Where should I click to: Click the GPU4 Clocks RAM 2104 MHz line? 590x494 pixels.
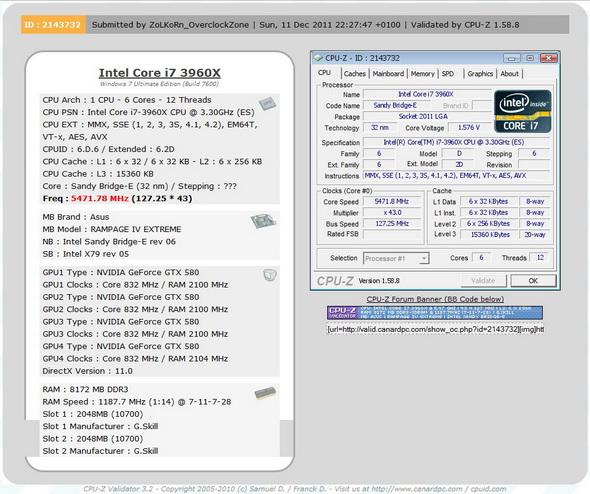click(135, 359)
